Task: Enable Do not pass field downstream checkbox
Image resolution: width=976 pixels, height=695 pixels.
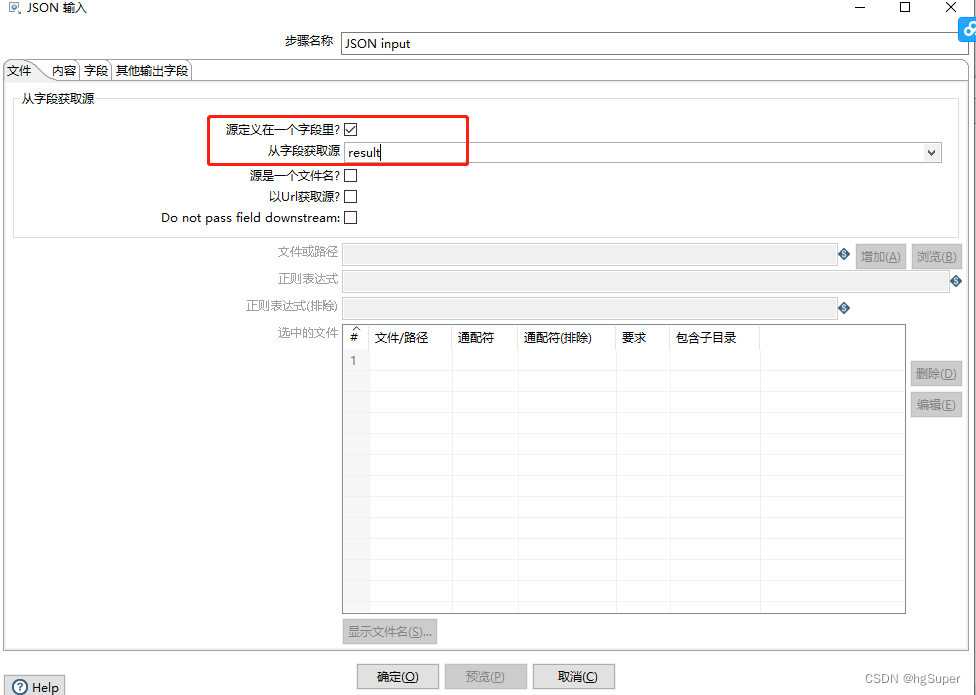Action: tap(351, 217)
